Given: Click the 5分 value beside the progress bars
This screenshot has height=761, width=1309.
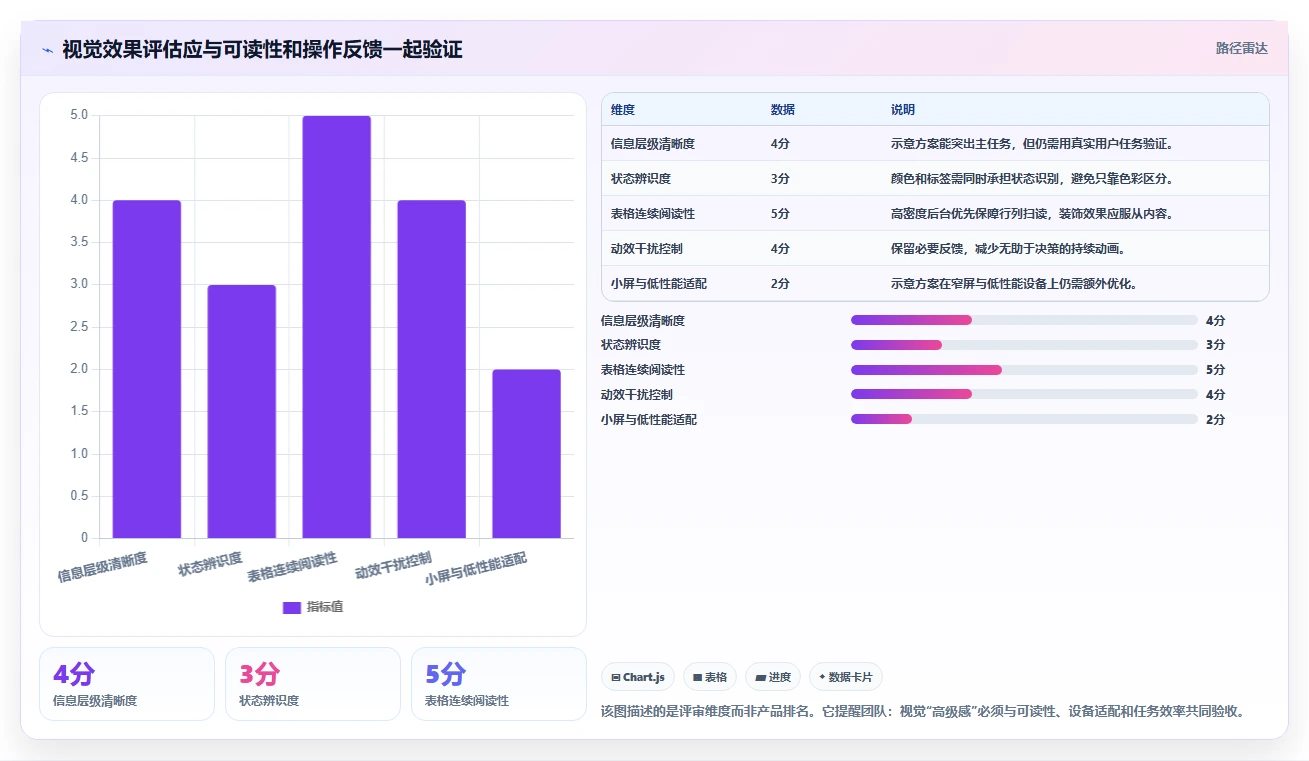Looking at the screenshot, I should click(x=1215, y=370).
